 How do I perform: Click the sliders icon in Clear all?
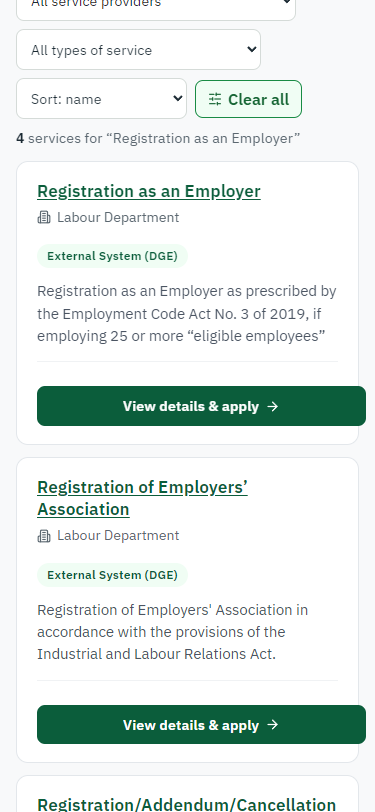tap(215, 99)
